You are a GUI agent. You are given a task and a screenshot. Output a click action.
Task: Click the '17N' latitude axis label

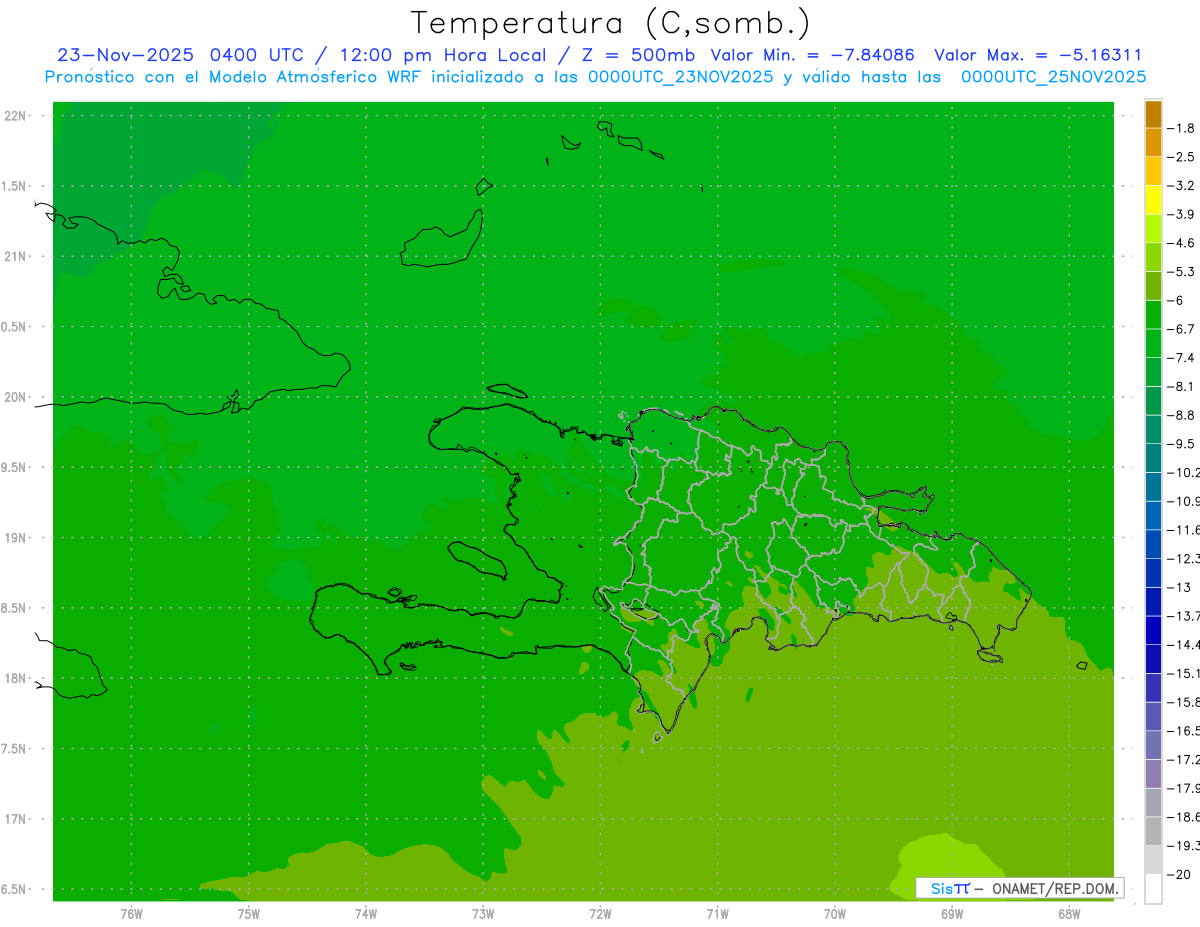(17, 820)
